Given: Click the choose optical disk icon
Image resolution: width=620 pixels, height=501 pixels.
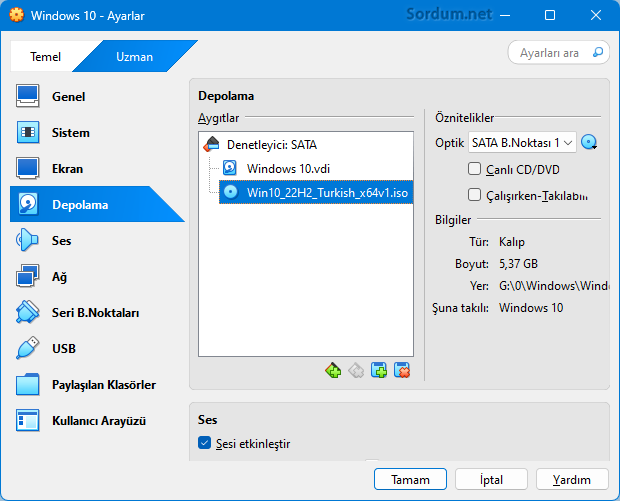Looking at the screenshot, I should coord(589,142).
